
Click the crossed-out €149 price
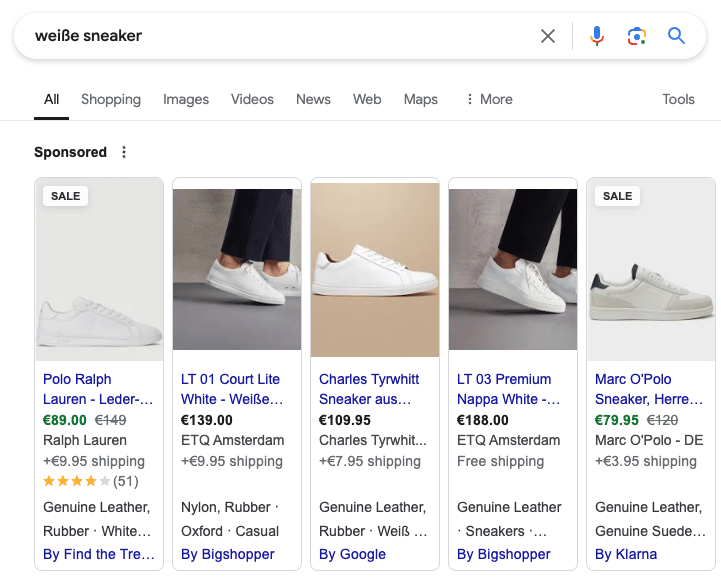pos(110,420)
